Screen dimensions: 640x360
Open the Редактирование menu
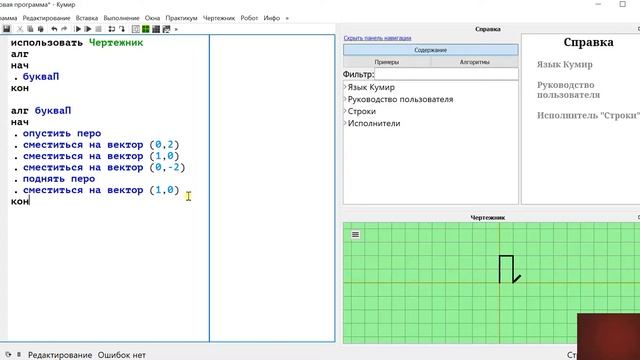pos(46,18)
